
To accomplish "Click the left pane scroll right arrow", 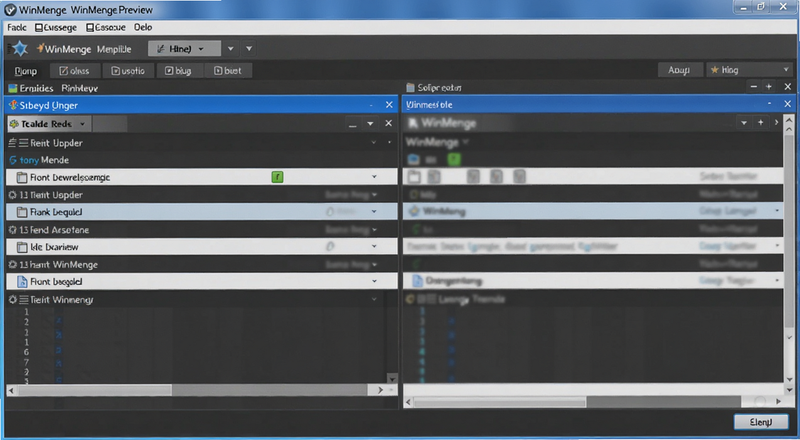I will point(380,390).
